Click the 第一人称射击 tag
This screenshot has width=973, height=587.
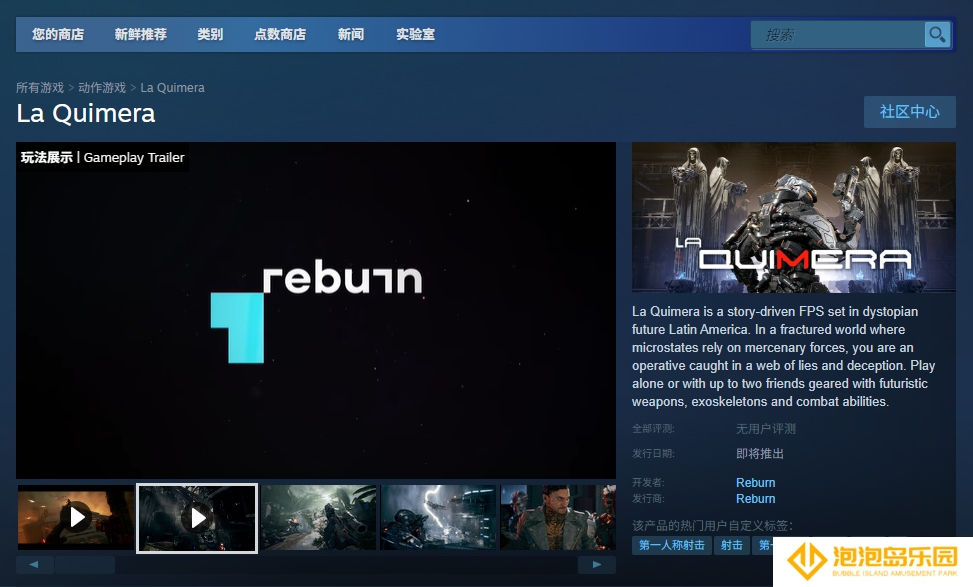[x=672, y=545]
